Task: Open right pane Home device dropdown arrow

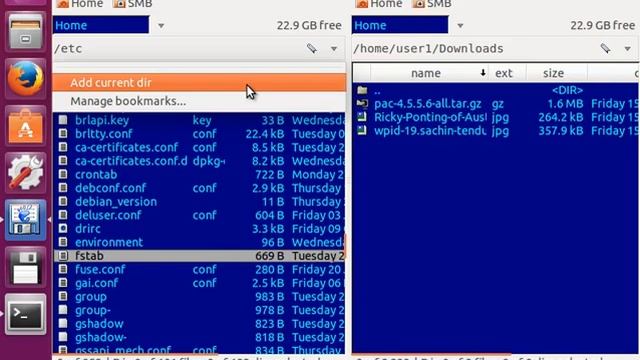Action: (x=460, y=26)
